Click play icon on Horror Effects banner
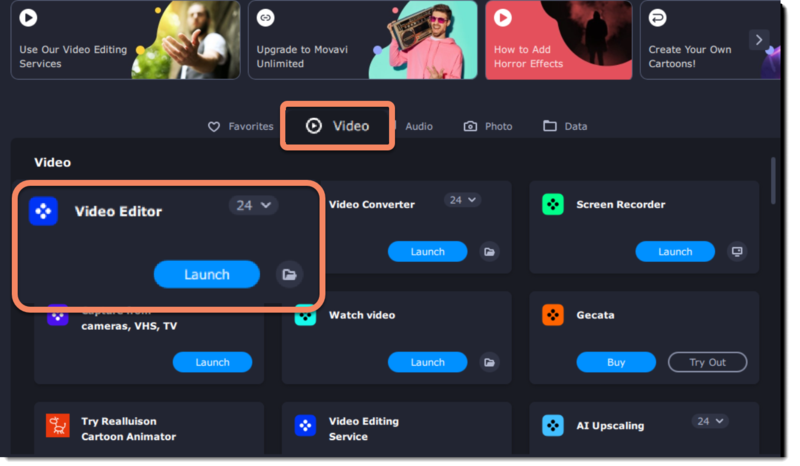 (503, 18)
